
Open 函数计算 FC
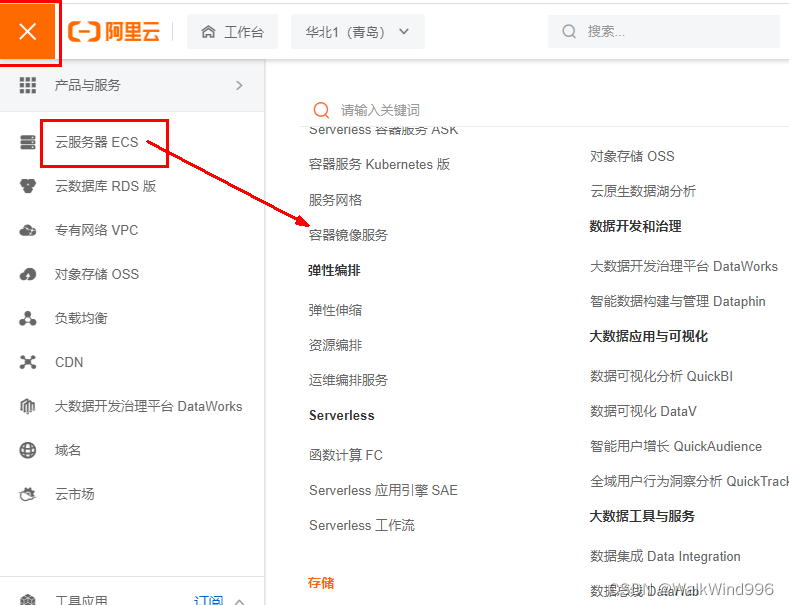coord(346,455)
